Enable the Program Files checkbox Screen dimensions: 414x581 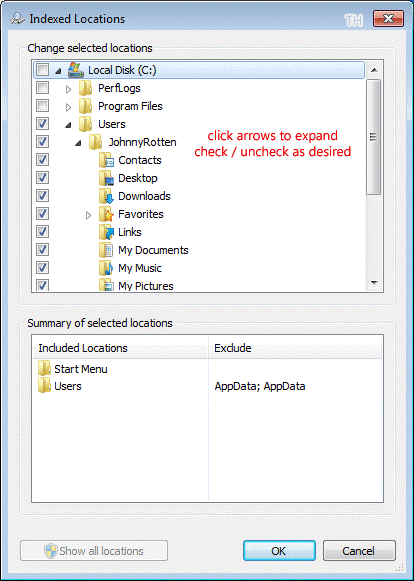tap(43, 106)
